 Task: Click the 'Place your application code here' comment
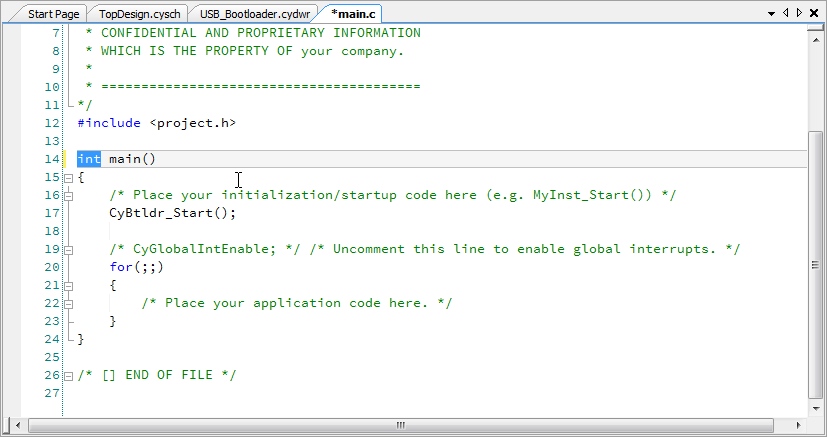tap(296, 303)
